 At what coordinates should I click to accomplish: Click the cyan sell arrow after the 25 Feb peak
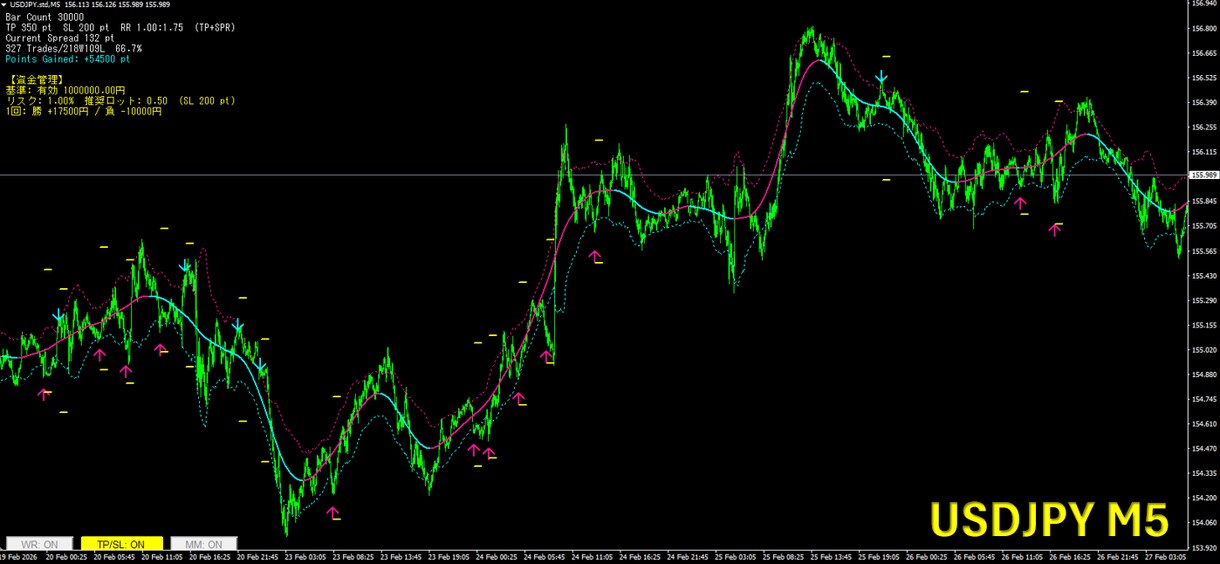(x=881, y=77)
